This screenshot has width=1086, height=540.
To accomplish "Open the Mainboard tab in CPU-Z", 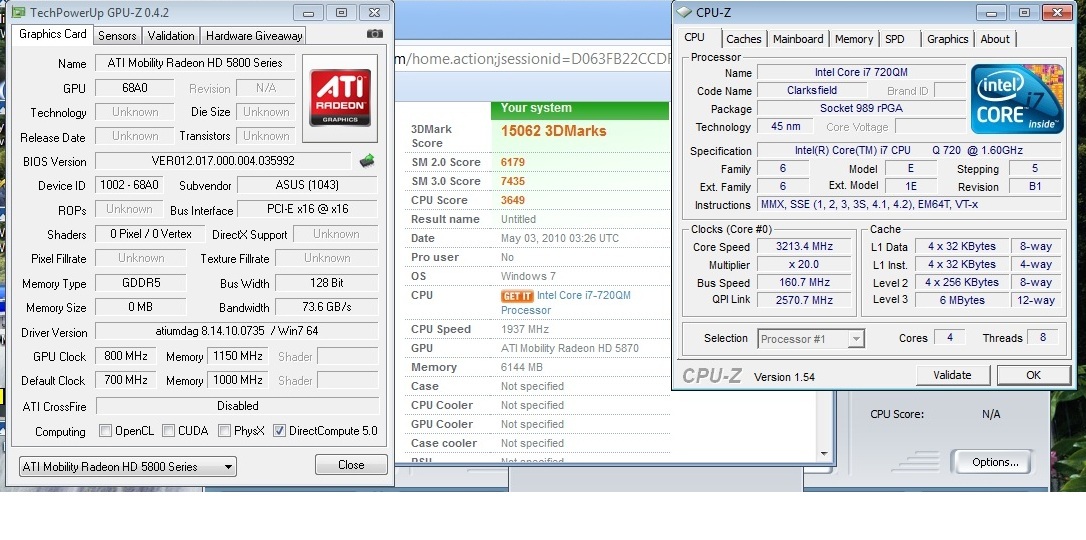I will point(798,39).
